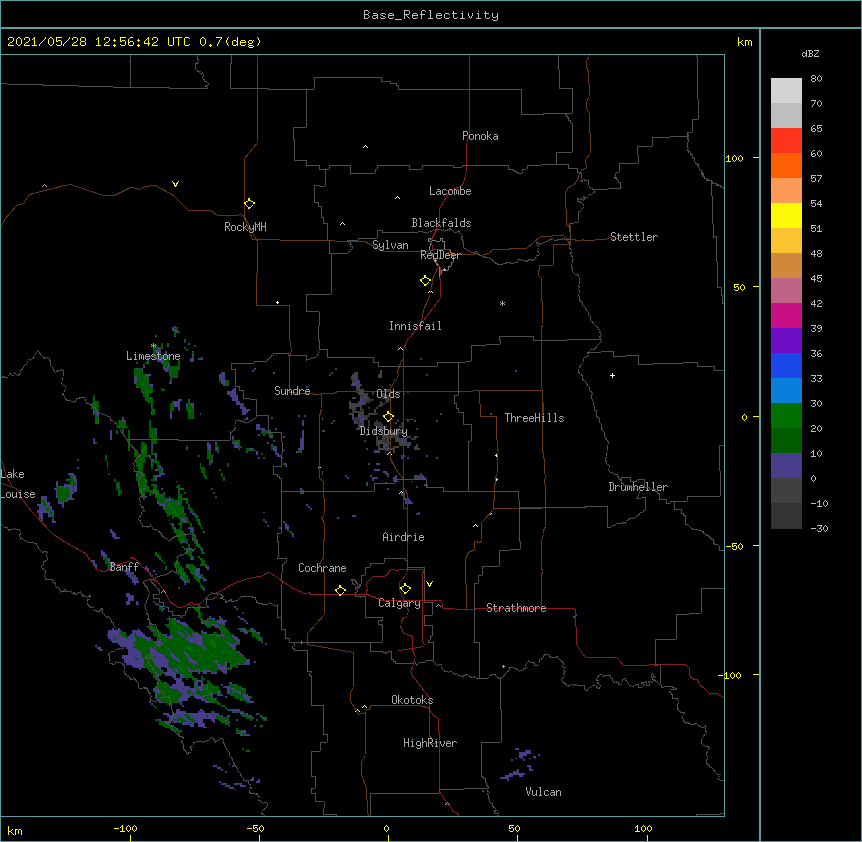Viewport: 862px width, 842px height.
Task: Select the Drumheller label
Action: (x=638, y=487)
